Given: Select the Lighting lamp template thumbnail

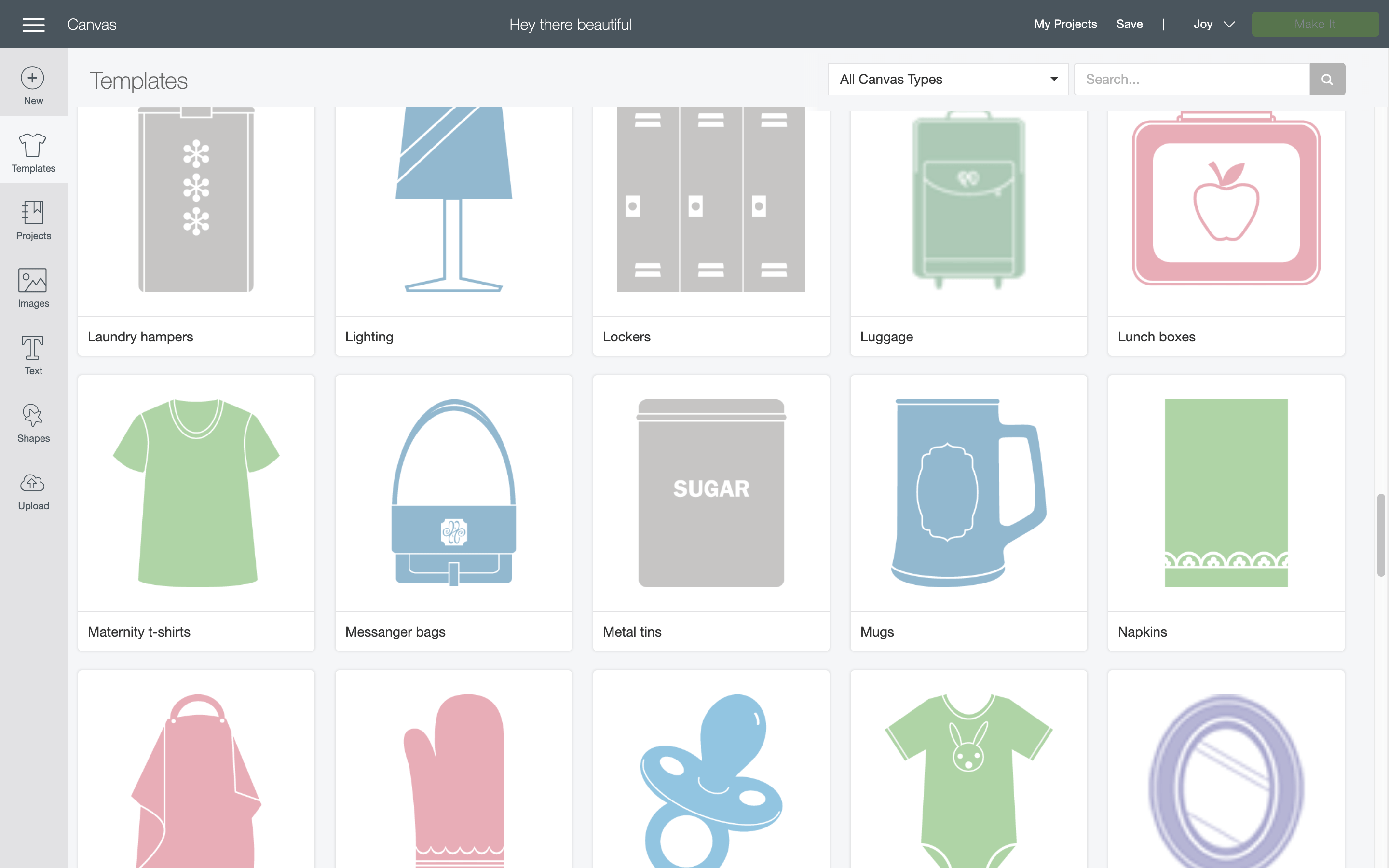Looking at the screenshot, I should click(453, 200).
